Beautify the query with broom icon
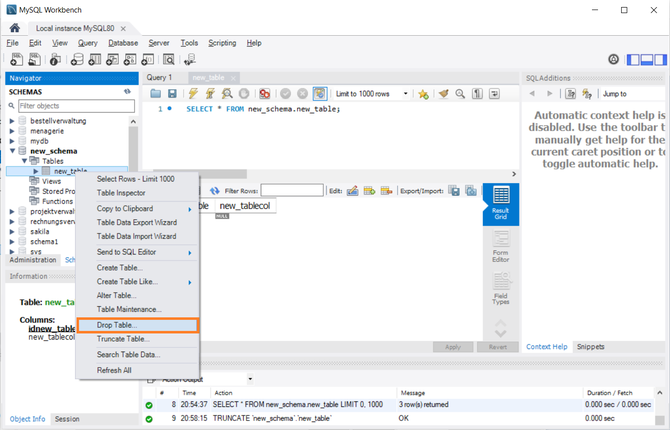The height and width of the screenshot is (430, 670). [x=444, y=94]
